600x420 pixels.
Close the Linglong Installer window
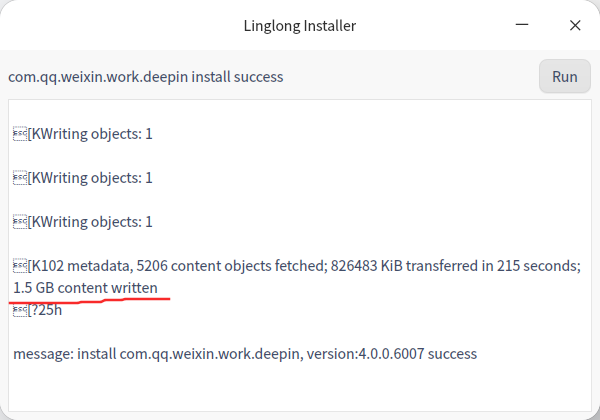pos(574,25)
